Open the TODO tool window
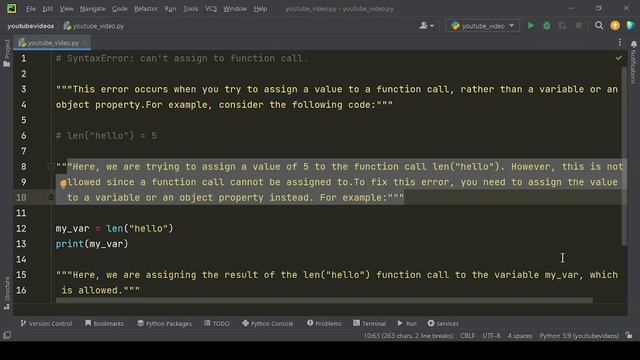The image size is (640, 360). pyautogui.click(x=217, y=323)
